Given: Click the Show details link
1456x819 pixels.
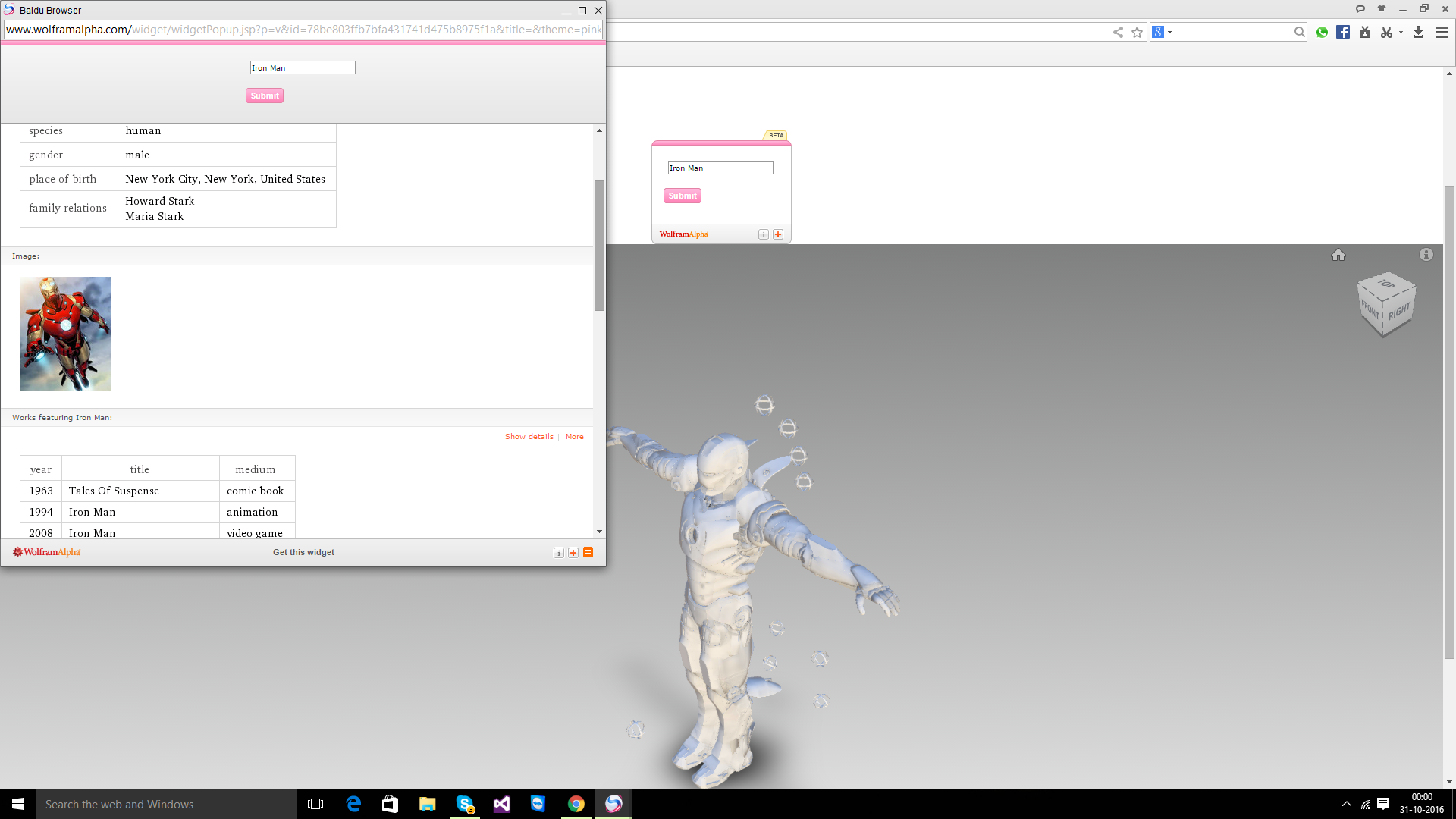Looking at the screenshot, I should (x=529, y=437).
